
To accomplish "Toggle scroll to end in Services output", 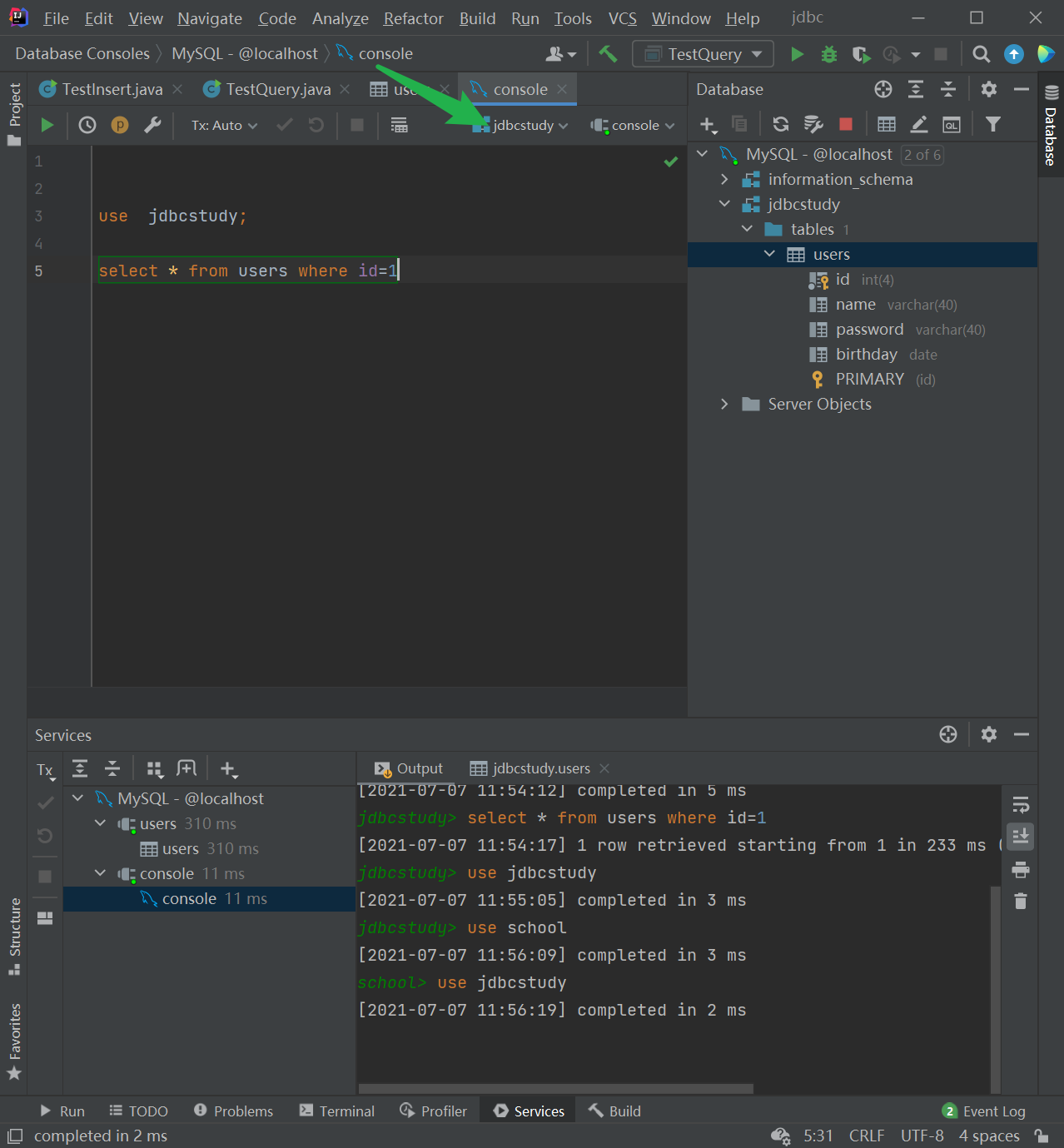I will tap(1021, 836).
